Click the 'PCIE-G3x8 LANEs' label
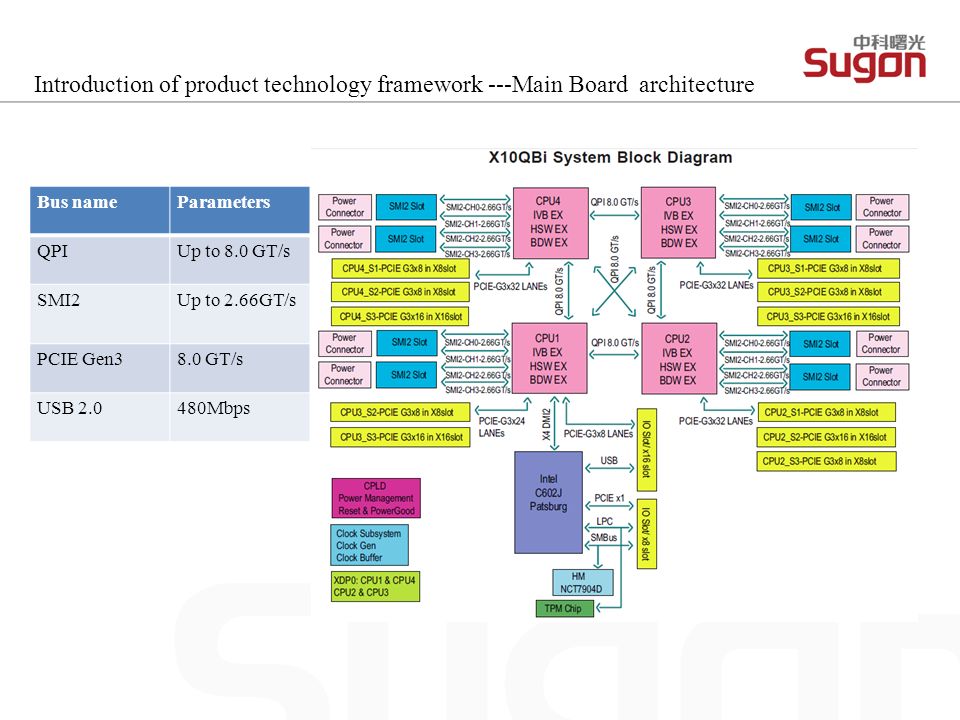This screenshot has width=960, height=720. point(598,433)
